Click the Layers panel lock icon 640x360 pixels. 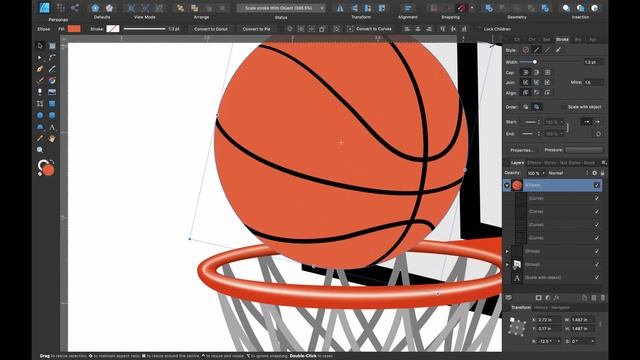(x=602, y=173)
